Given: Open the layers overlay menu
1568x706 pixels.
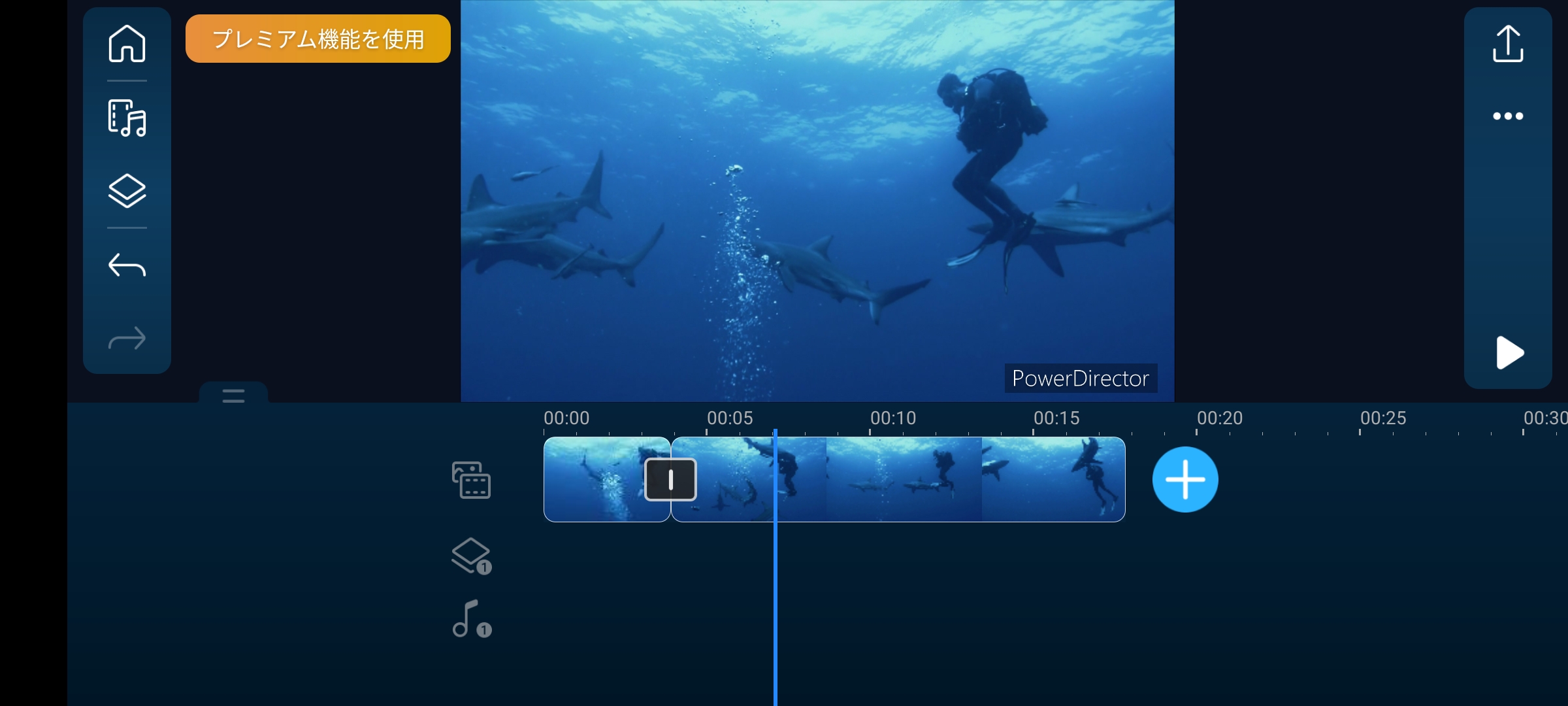Looking at the screenshot, I should pos(127,191).
